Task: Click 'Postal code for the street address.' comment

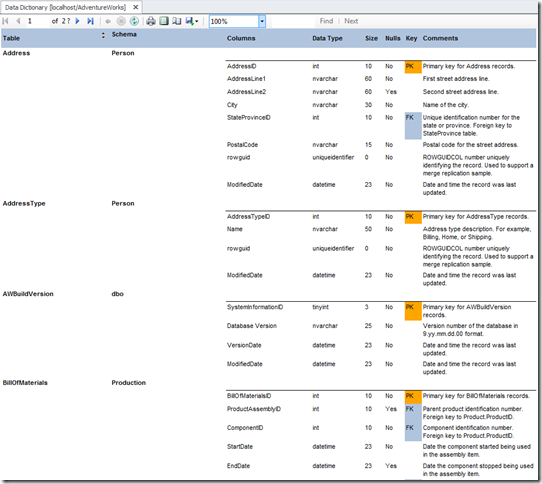Action: point(470,145)
